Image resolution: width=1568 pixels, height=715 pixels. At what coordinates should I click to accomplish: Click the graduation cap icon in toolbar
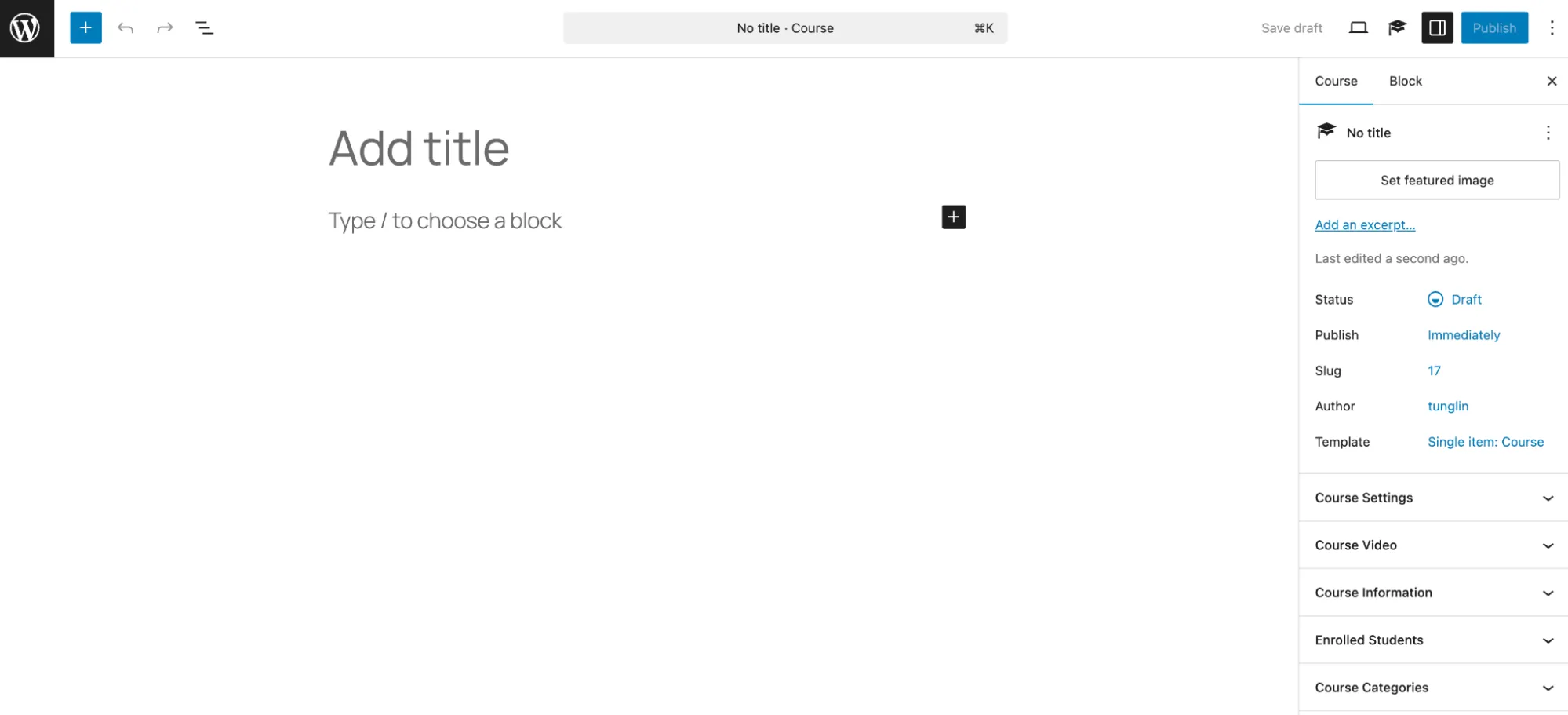tap(1397, 28)
